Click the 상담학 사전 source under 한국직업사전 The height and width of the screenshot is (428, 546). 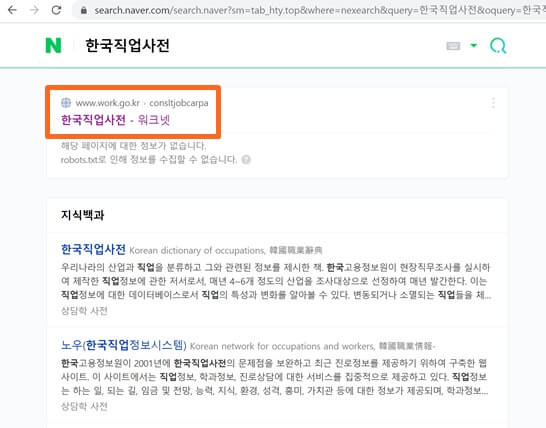click(84, 311)
